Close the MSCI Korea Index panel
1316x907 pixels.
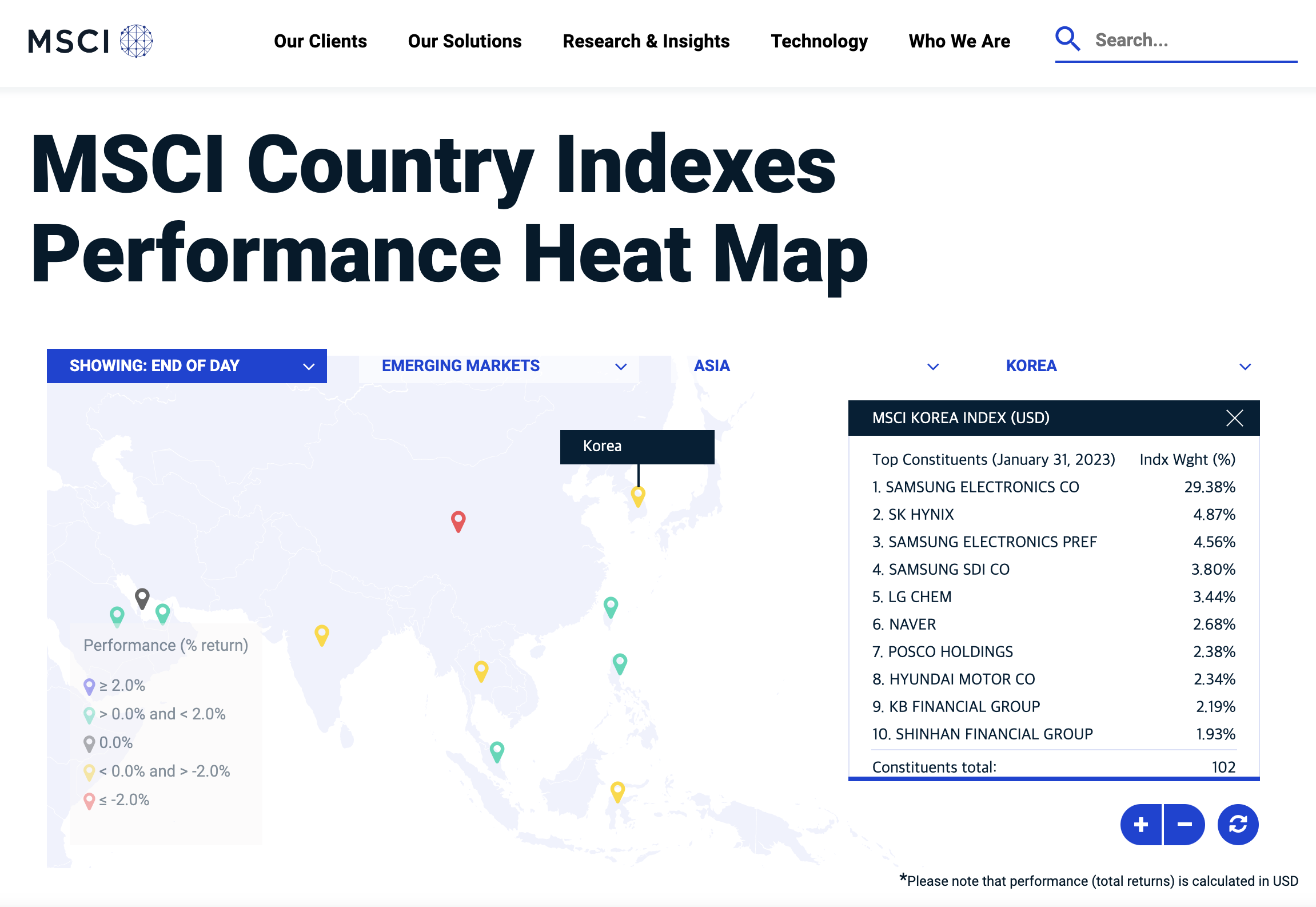(x=1234, y=418)
